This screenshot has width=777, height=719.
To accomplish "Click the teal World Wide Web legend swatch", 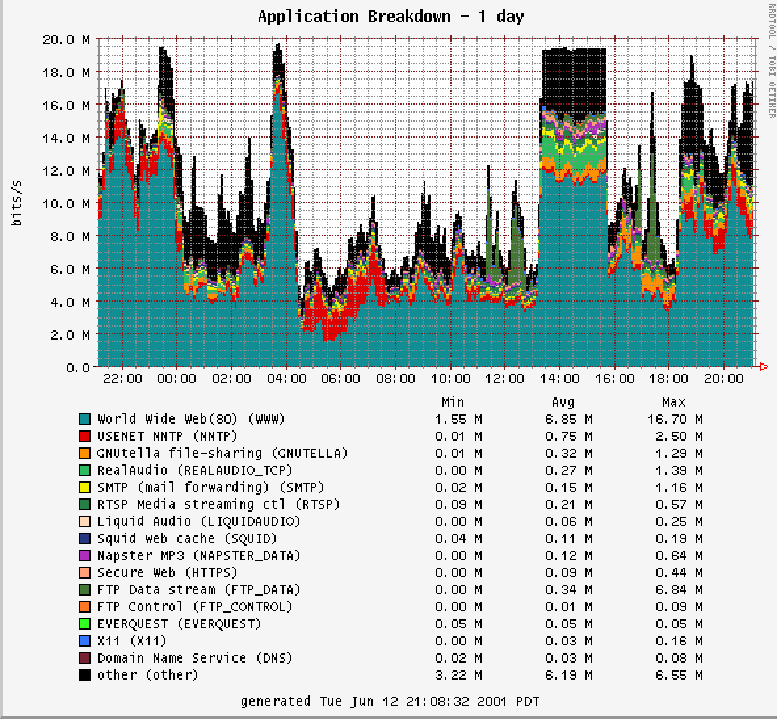I will click(87, 419).
